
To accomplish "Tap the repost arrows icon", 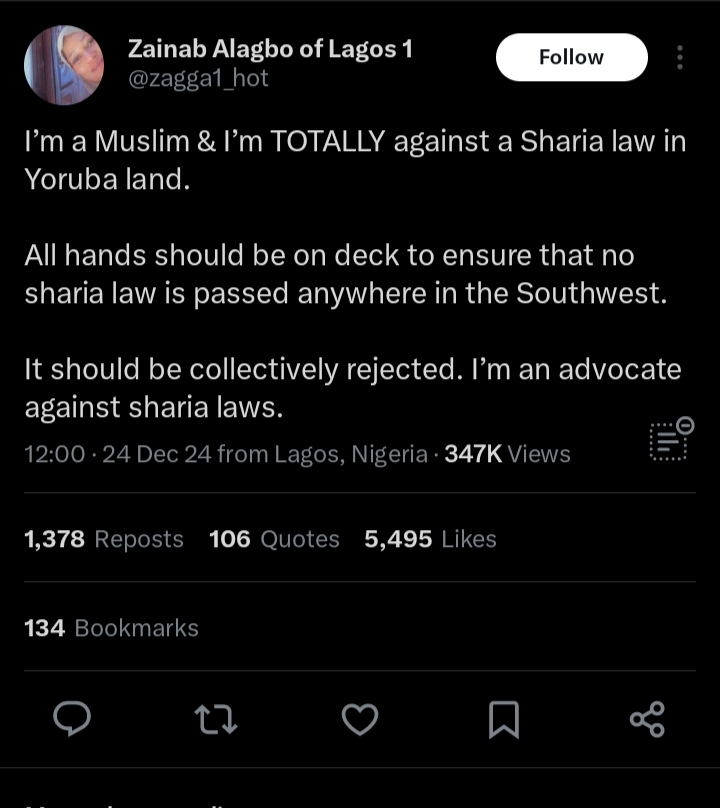I will pos(216,719).
